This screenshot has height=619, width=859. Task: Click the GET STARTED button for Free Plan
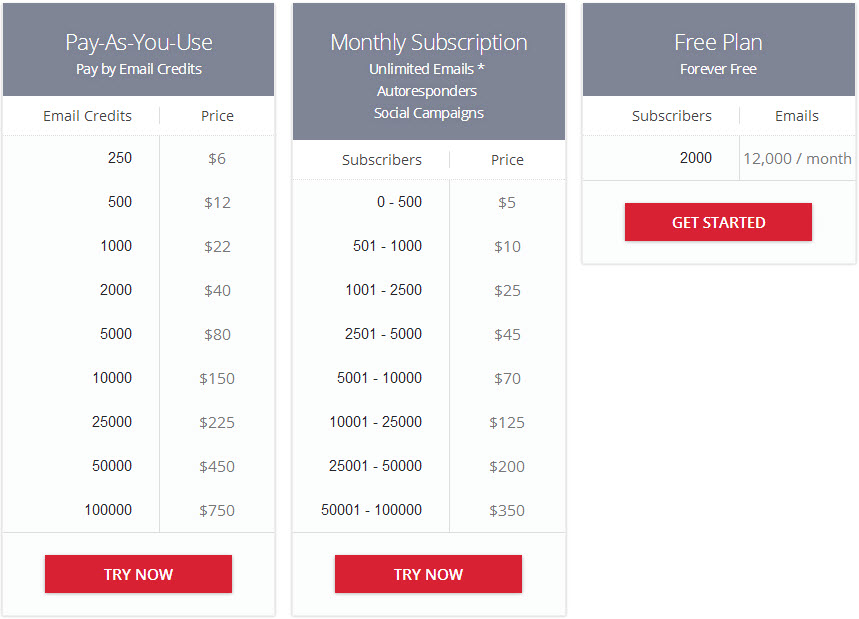tap(718, 221)
